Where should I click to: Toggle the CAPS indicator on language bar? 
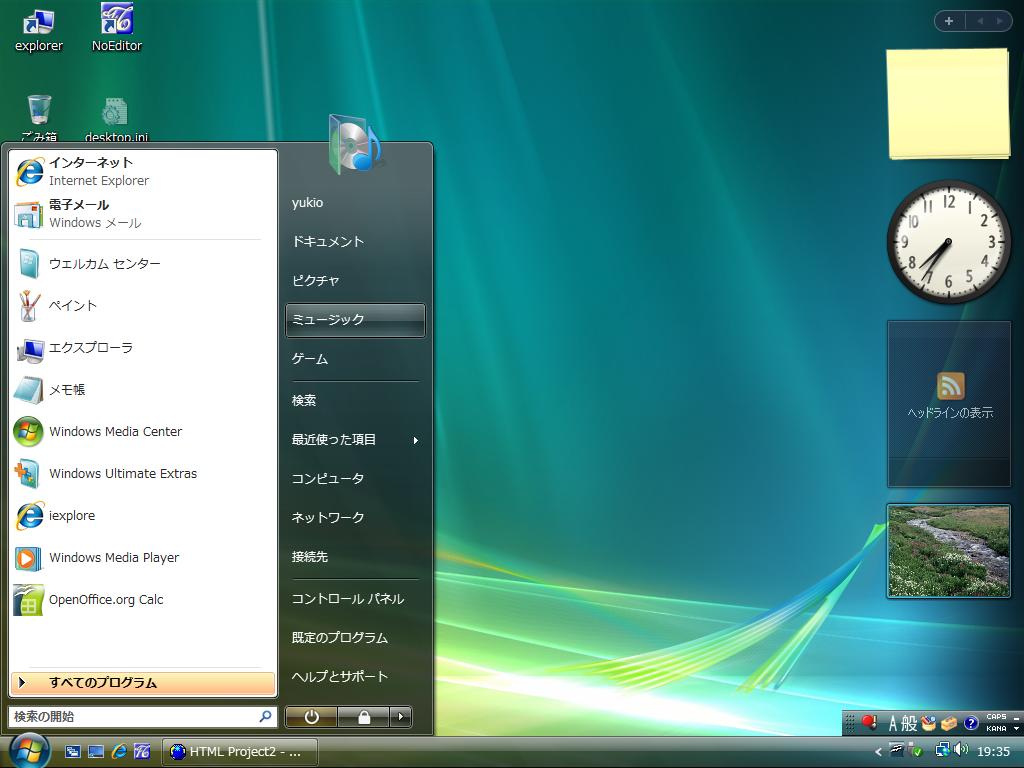[996, 716]
